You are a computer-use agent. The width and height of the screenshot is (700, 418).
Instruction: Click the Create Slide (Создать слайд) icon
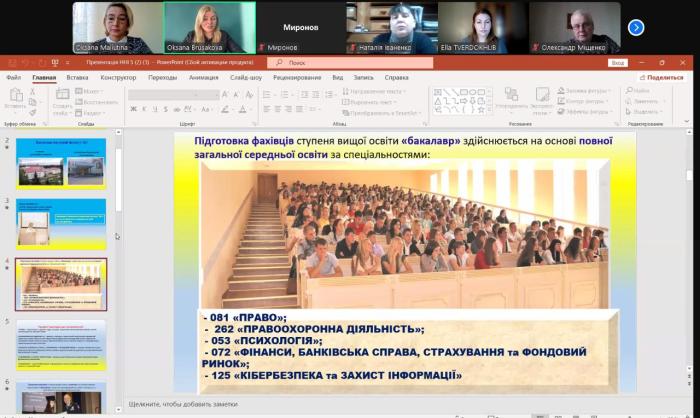click(62, 98)
